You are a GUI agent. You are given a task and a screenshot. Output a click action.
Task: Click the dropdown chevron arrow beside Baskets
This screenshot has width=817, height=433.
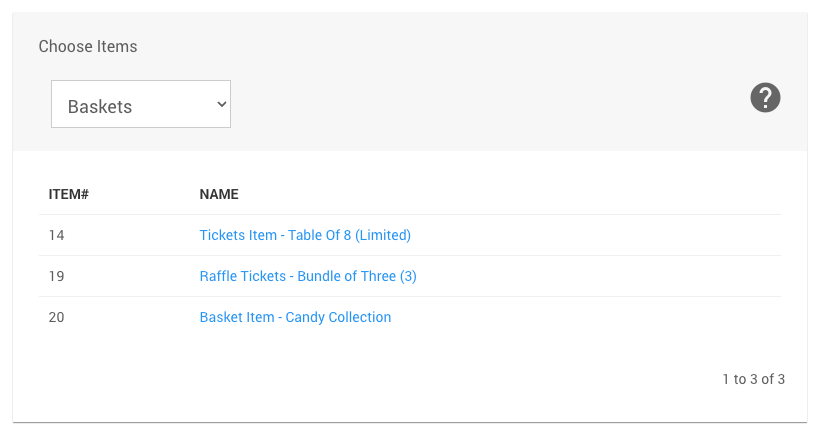coord(221,104)
